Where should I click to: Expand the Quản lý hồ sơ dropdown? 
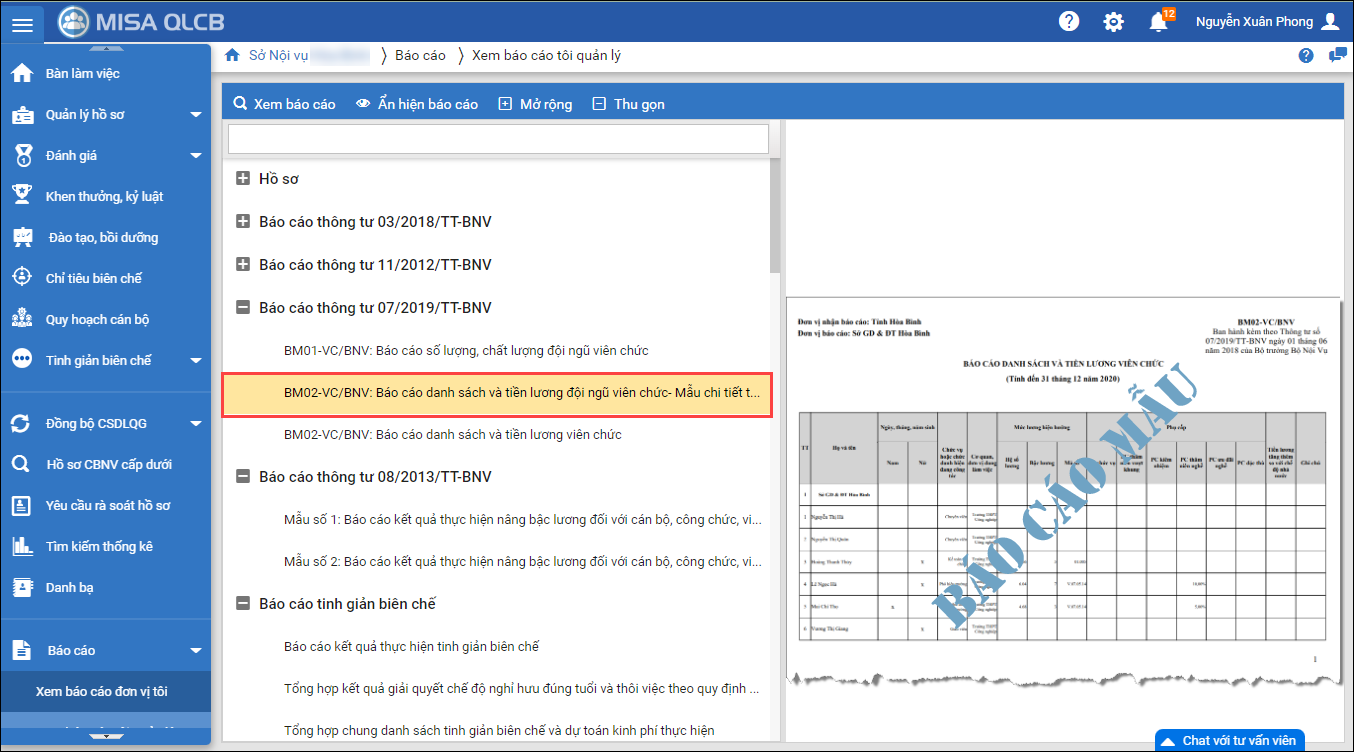click(x=196, y=115)
